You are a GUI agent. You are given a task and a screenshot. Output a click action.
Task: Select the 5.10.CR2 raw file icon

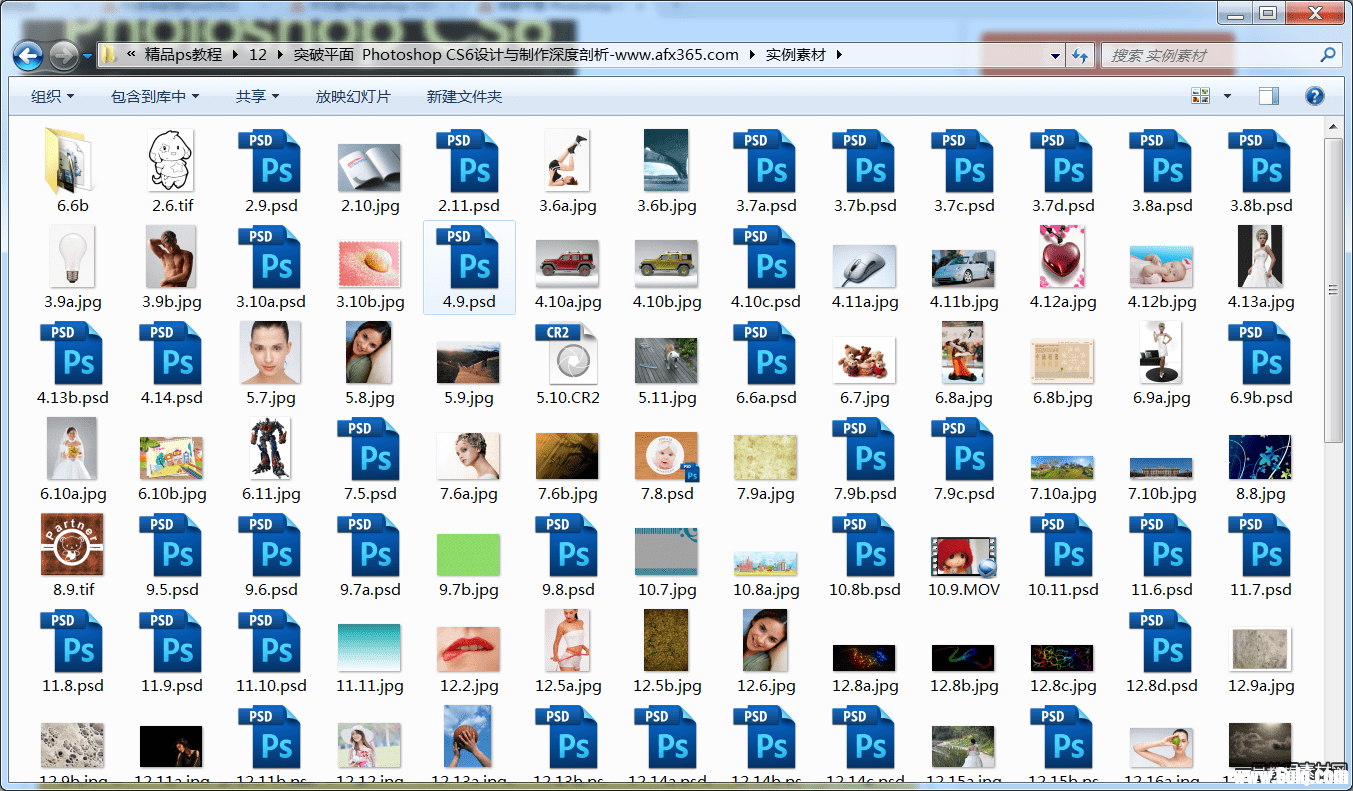(x=568, y=353)
